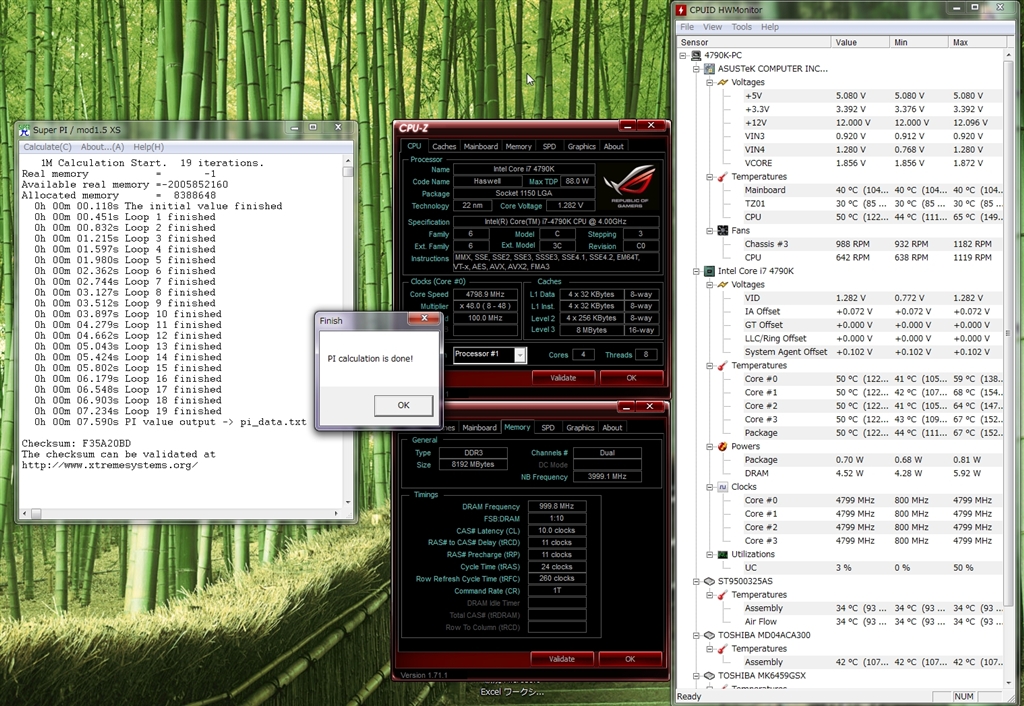Click the ASUSTeK motherboard icon
The image size is (1024, 706).
click(x=709, y=69)
